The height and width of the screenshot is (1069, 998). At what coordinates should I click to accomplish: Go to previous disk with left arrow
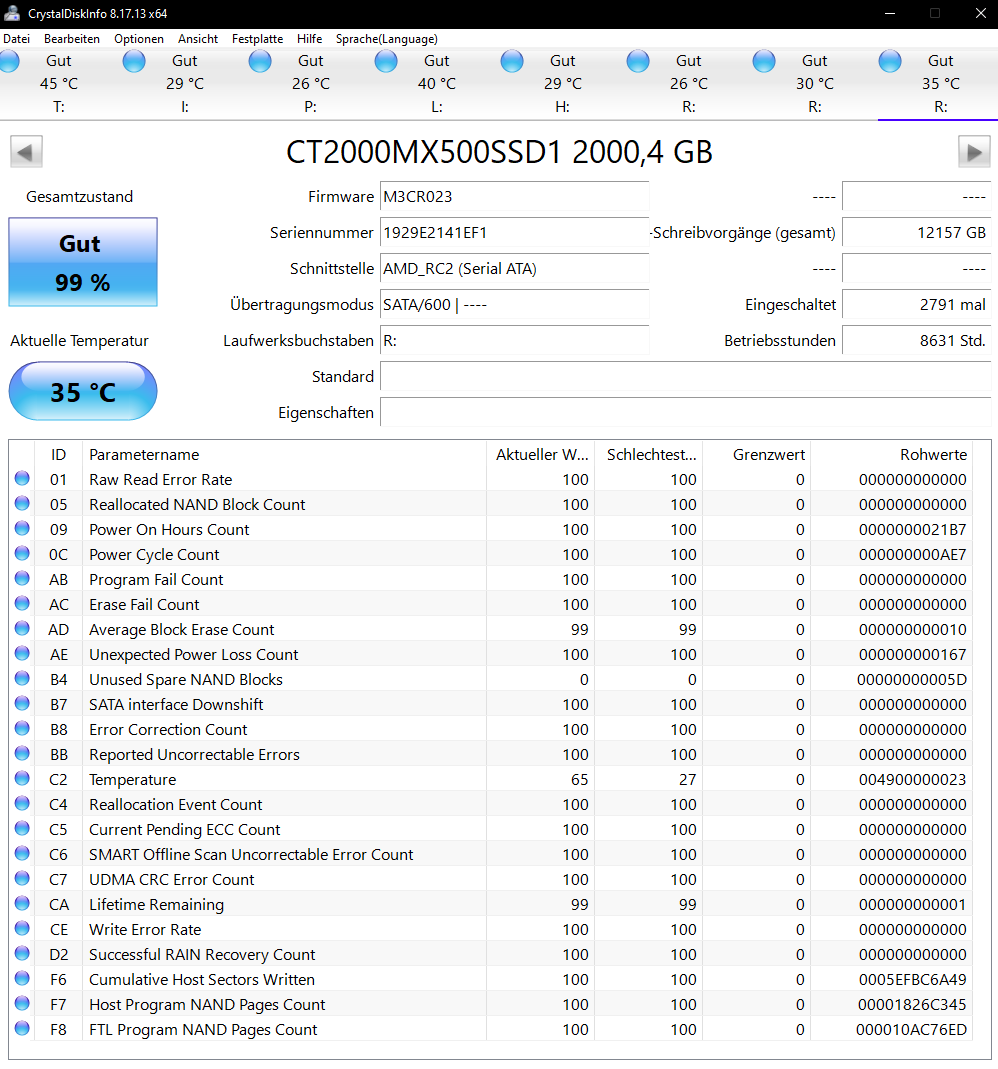point(26,151)
